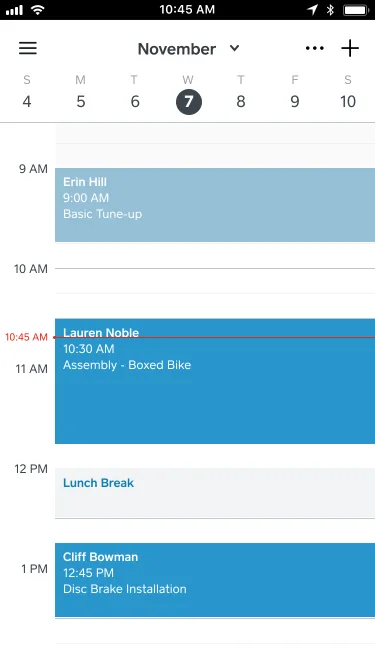Open Erin Hill's Basic Tune-up appointment

pos(215,205)
